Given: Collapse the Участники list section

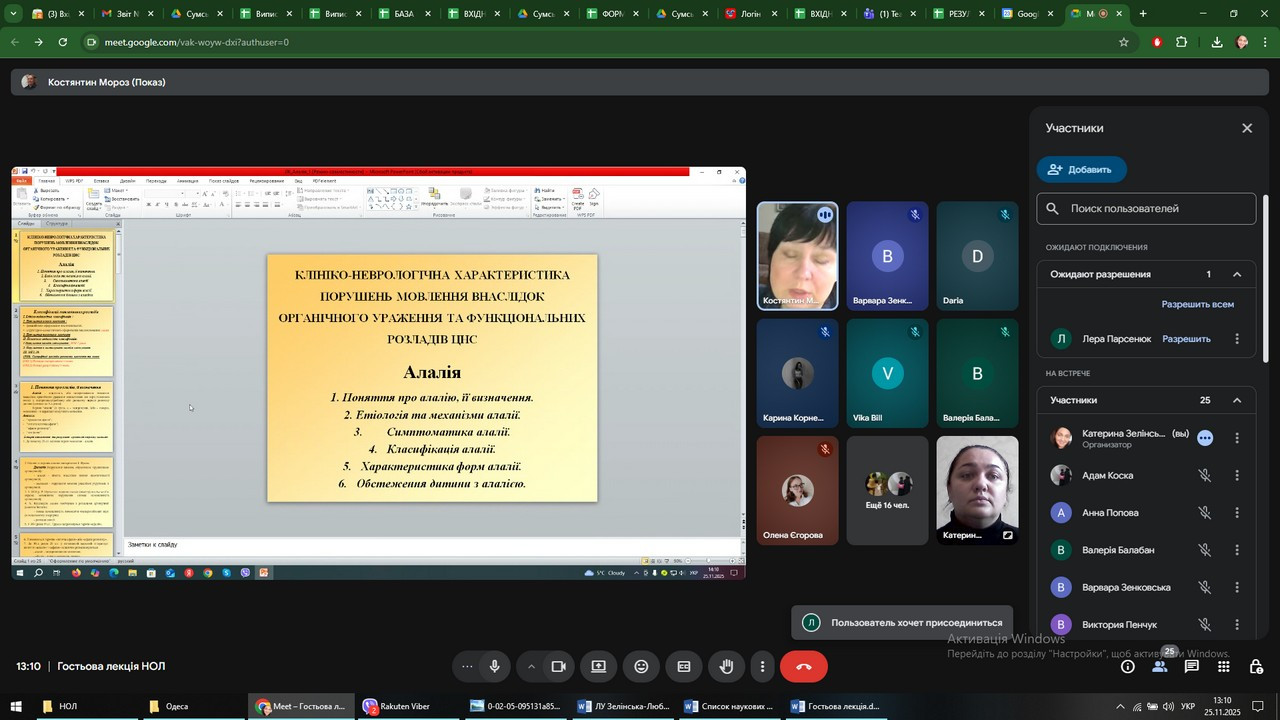Looking at the screenshot, I should point(1237,400).
